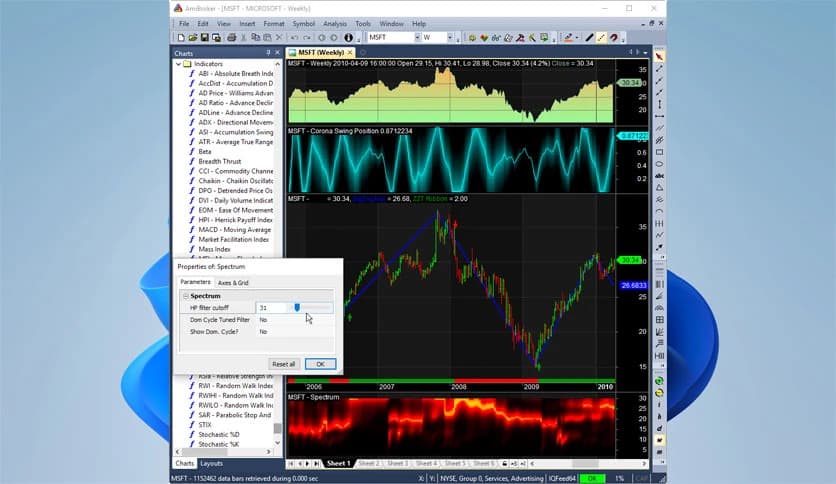Screen dimensions: 836x484
Task: Go to the first sheet with the first-sheet arrow
Action: 291,464
